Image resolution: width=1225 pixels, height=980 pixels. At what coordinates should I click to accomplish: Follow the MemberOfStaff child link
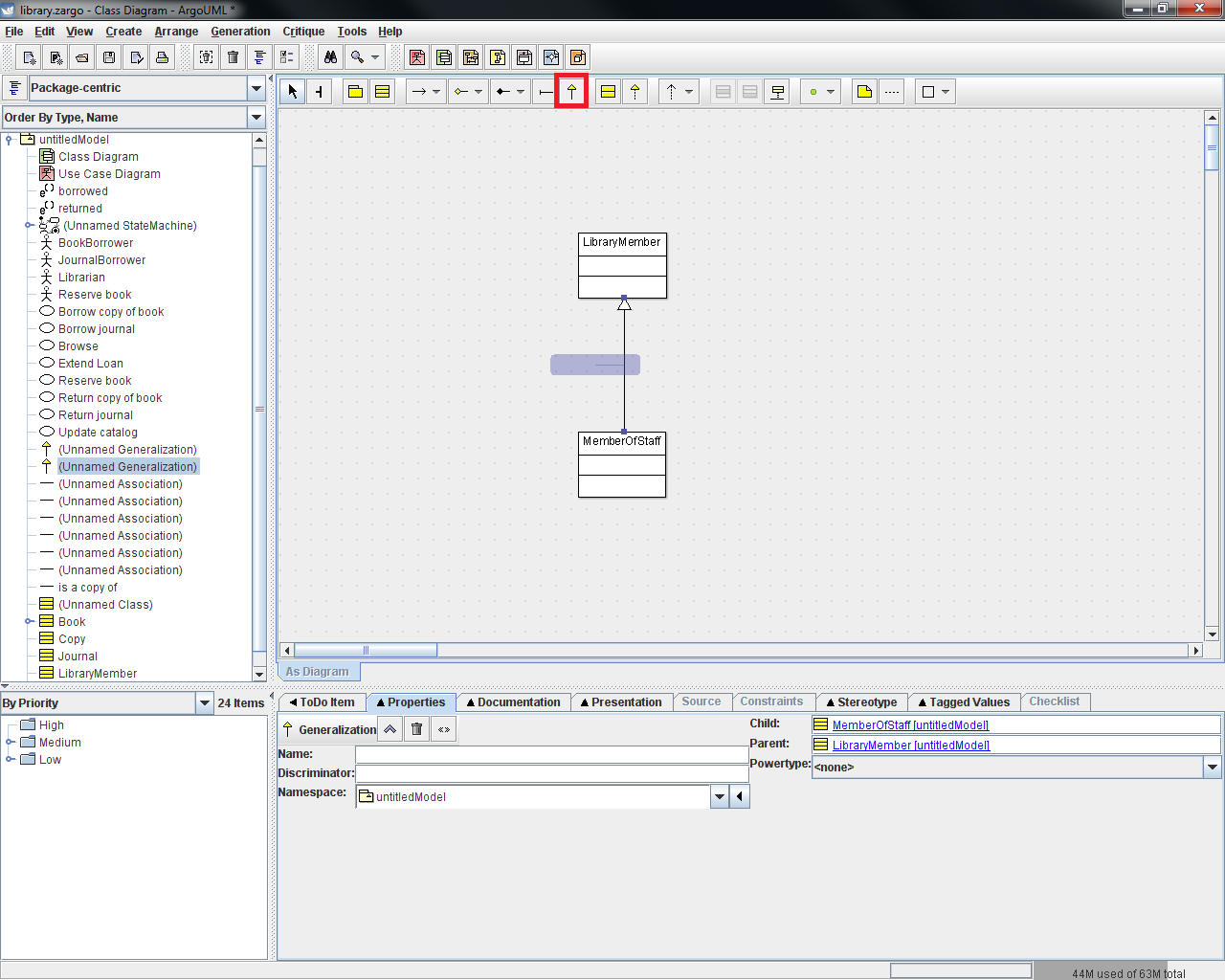(909, 725)
